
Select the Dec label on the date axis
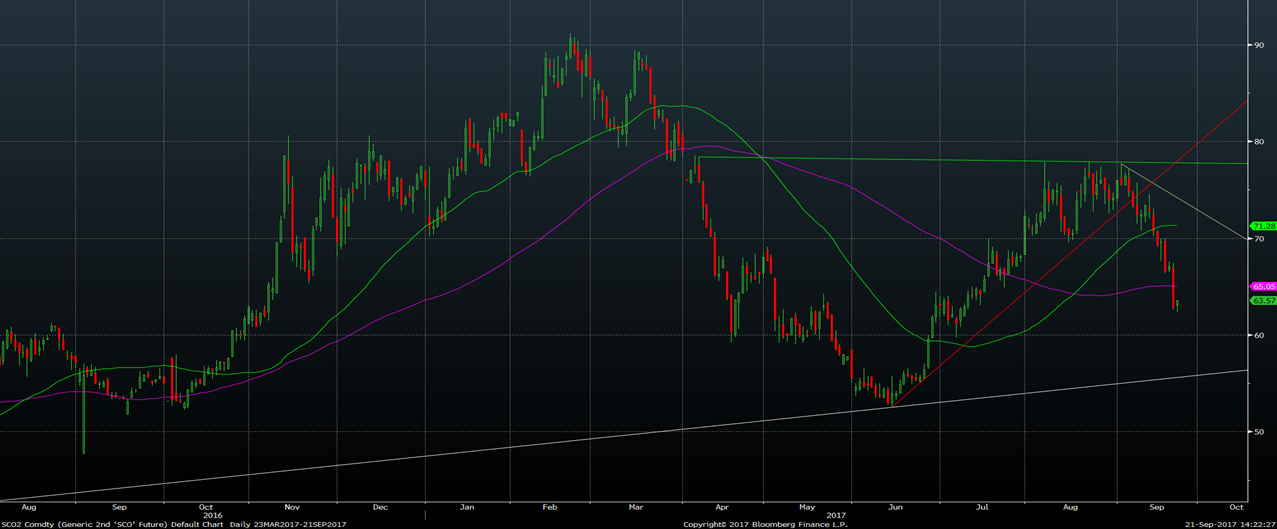pos(380,508)
